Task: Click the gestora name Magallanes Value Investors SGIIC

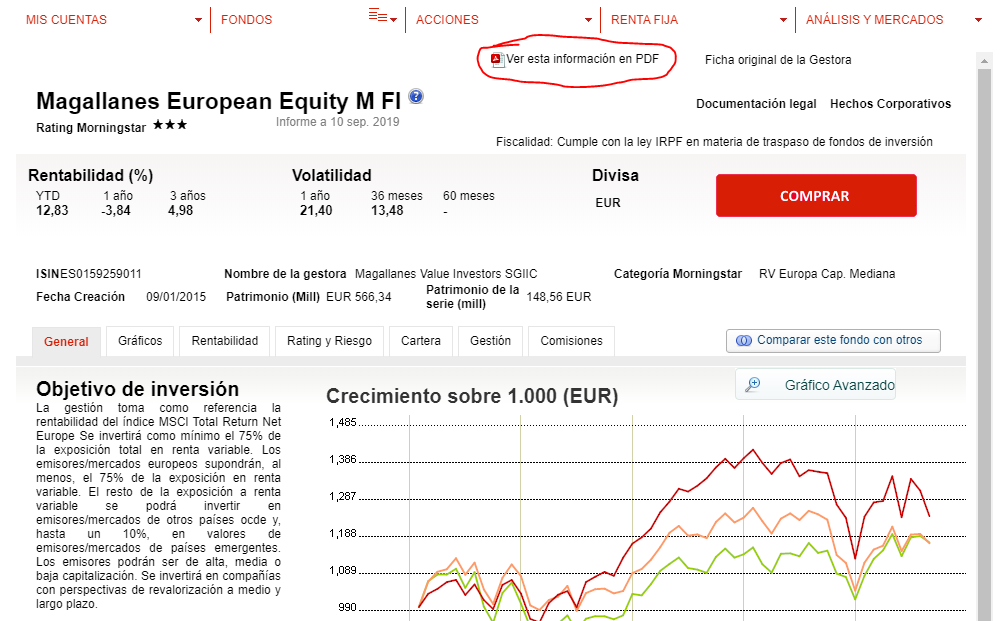Action: coord(446,274)
